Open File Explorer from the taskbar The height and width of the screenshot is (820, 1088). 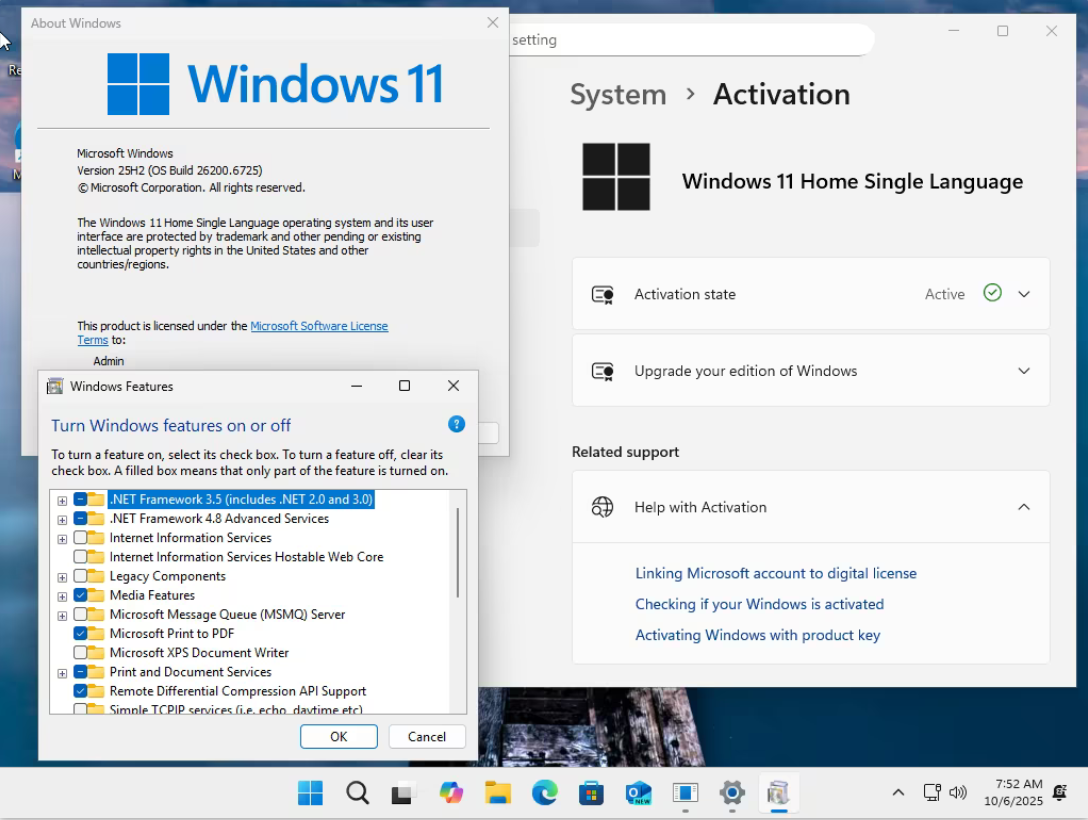(498, 793)
